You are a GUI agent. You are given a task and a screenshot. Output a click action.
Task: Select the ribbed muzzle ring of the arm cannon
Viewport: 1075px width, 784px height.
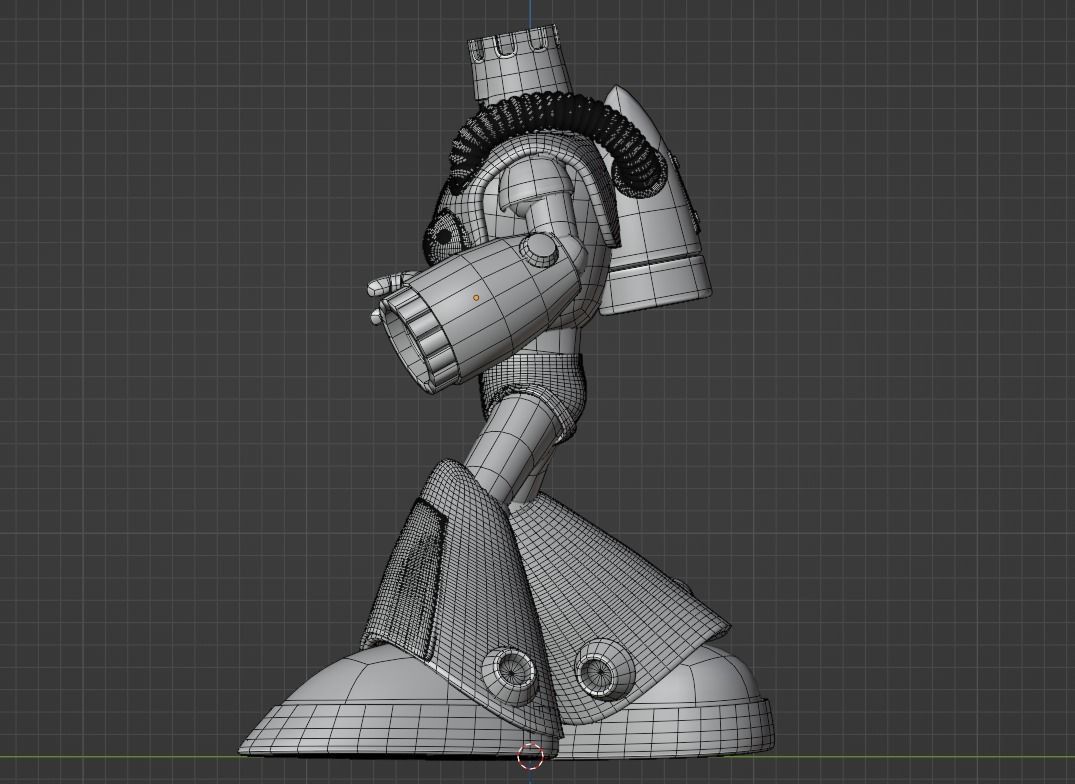tap(420, 339)
